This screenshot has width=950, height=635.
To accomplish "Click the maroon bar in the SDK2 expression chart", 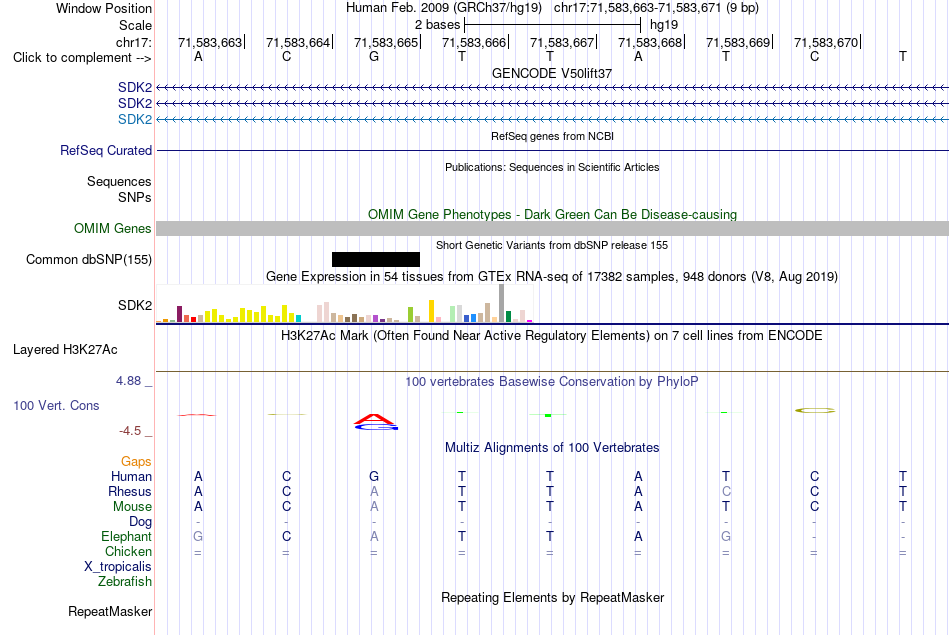I will [179, 314].
